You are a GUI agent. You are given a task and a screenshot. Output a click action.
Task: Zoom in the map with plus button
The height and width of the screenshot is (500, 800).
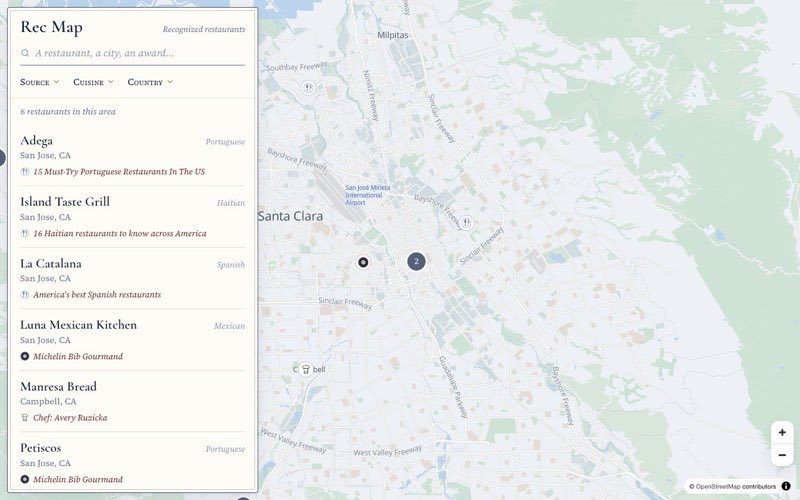(x=782, y=433)
